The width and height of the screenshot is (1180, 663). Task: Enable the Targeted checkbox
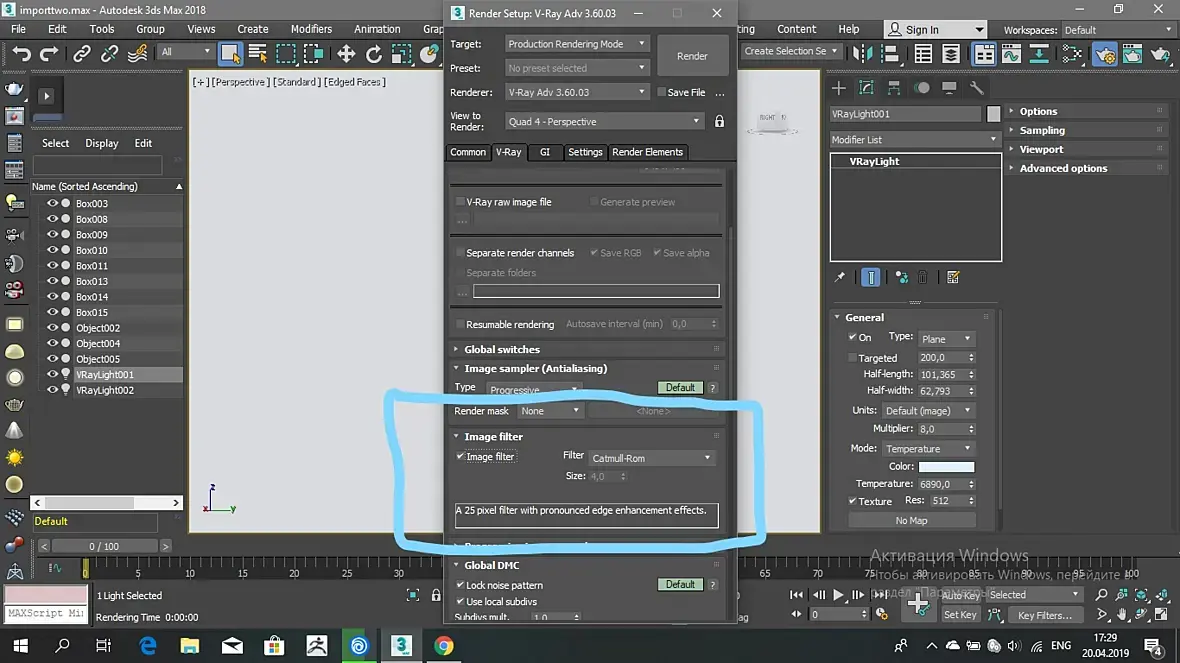tap(852, 358)
